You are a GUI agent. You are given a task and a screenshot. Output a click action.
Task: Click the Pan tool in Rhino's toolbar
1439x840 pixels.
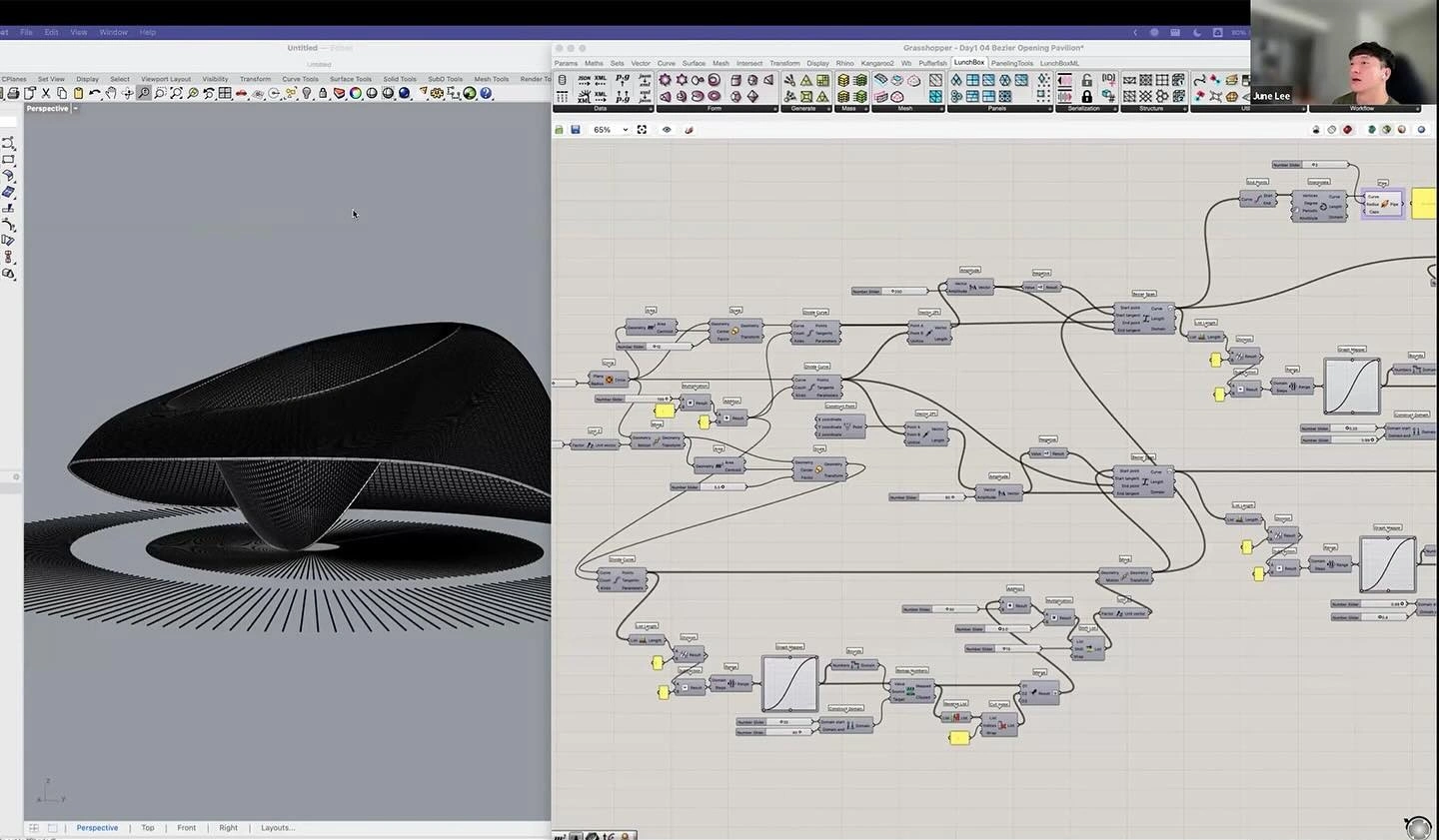111,95
